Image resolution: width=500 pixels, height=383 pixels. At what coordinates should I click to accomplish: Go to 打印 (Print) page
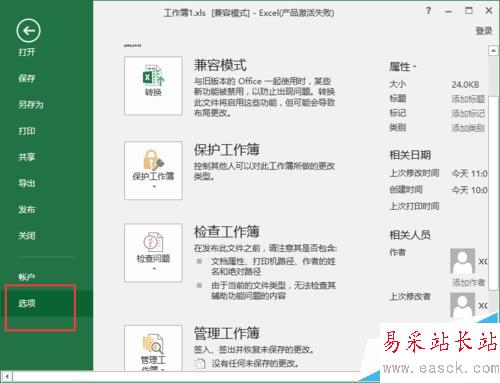pyautogui.click(x=27, y=131)
